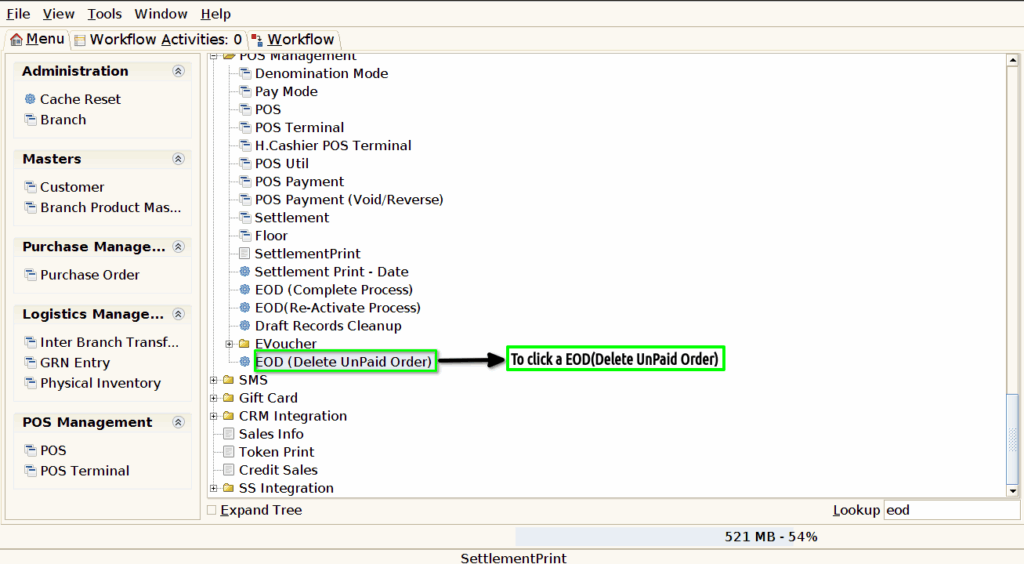
Task: Click the EOD (Complete Process) gear icon
Action: (245, 290)
